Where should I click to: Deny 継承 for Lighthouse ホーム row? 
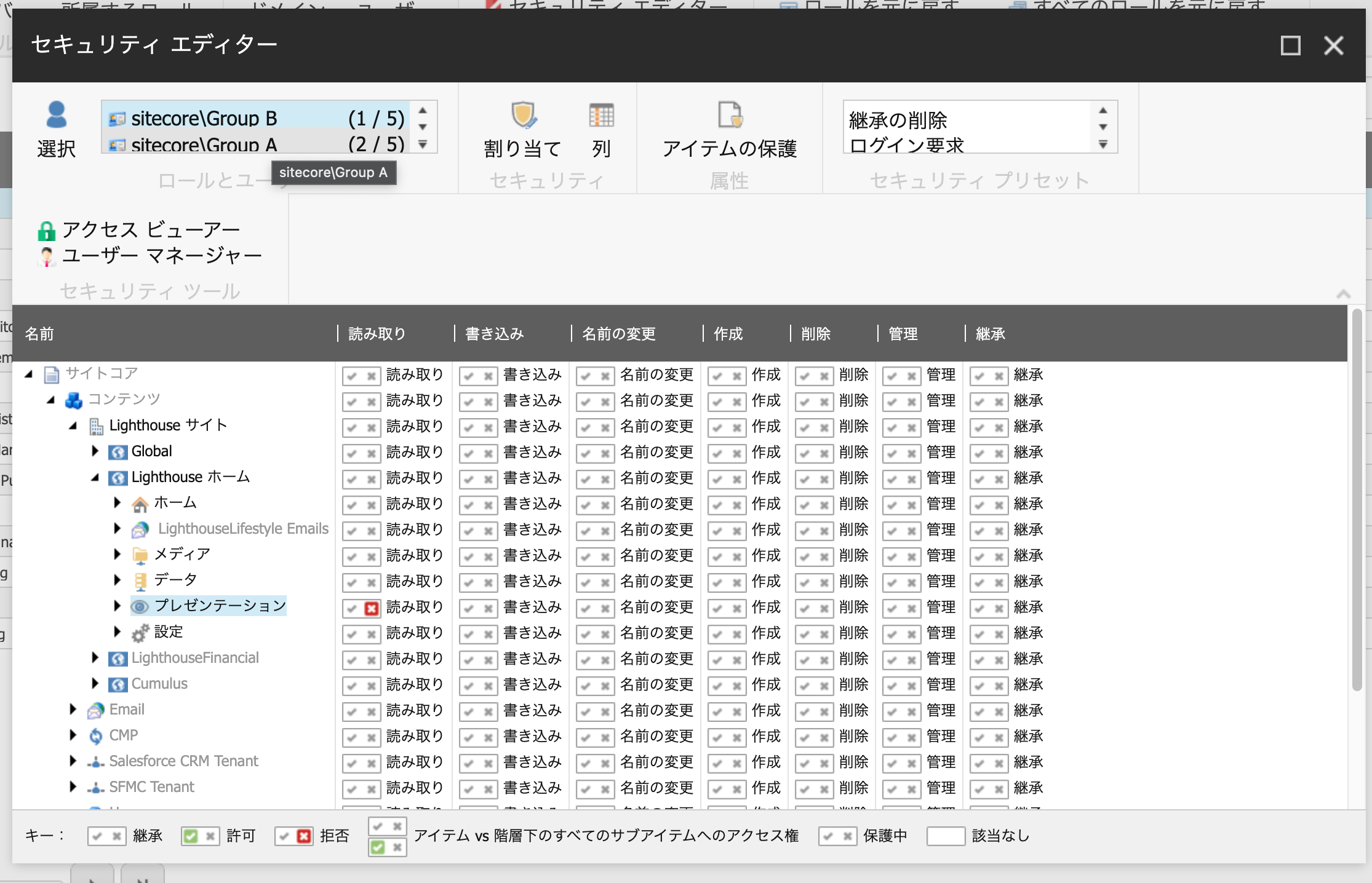coord(999,479)
